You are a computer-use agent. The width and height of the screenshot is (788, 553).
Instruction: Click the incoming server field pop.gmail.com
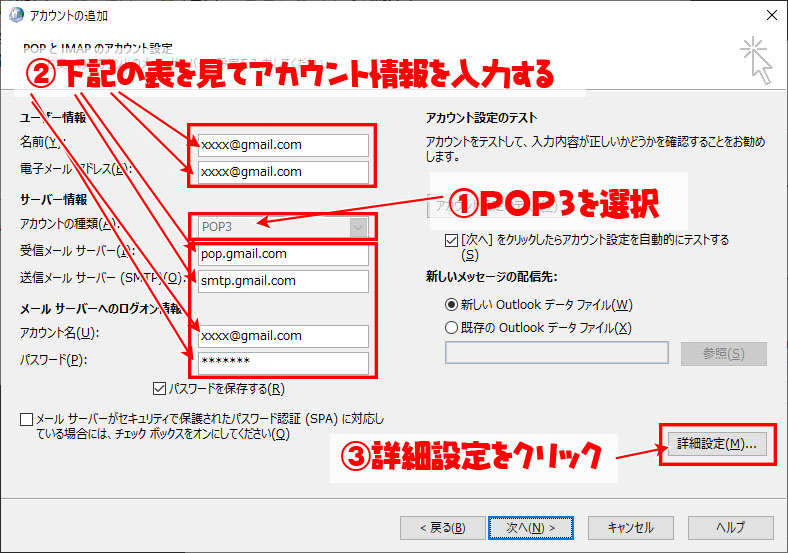283,254
